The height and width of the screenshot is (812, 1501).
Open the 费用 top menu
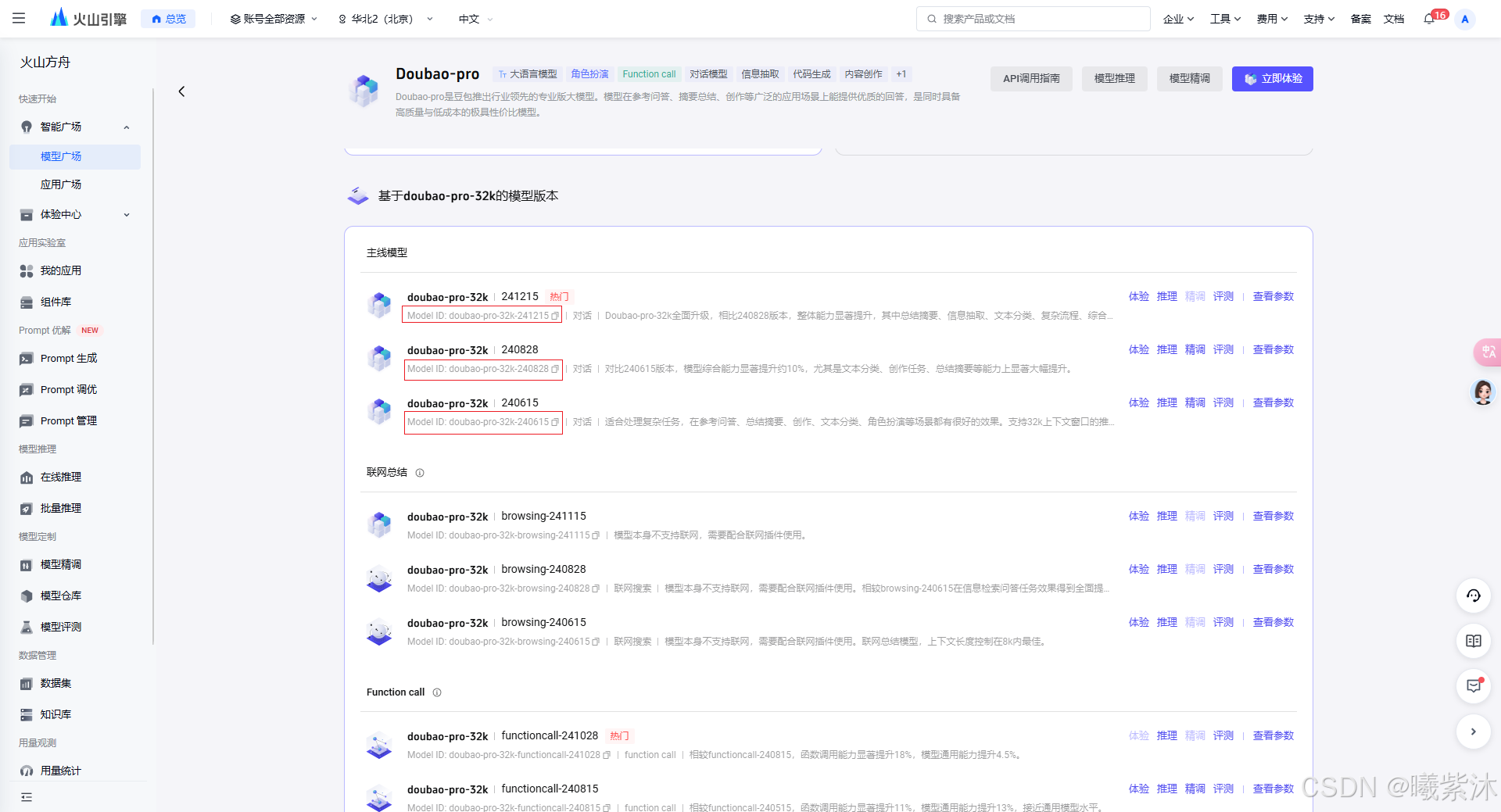[x=1272, y=19]
